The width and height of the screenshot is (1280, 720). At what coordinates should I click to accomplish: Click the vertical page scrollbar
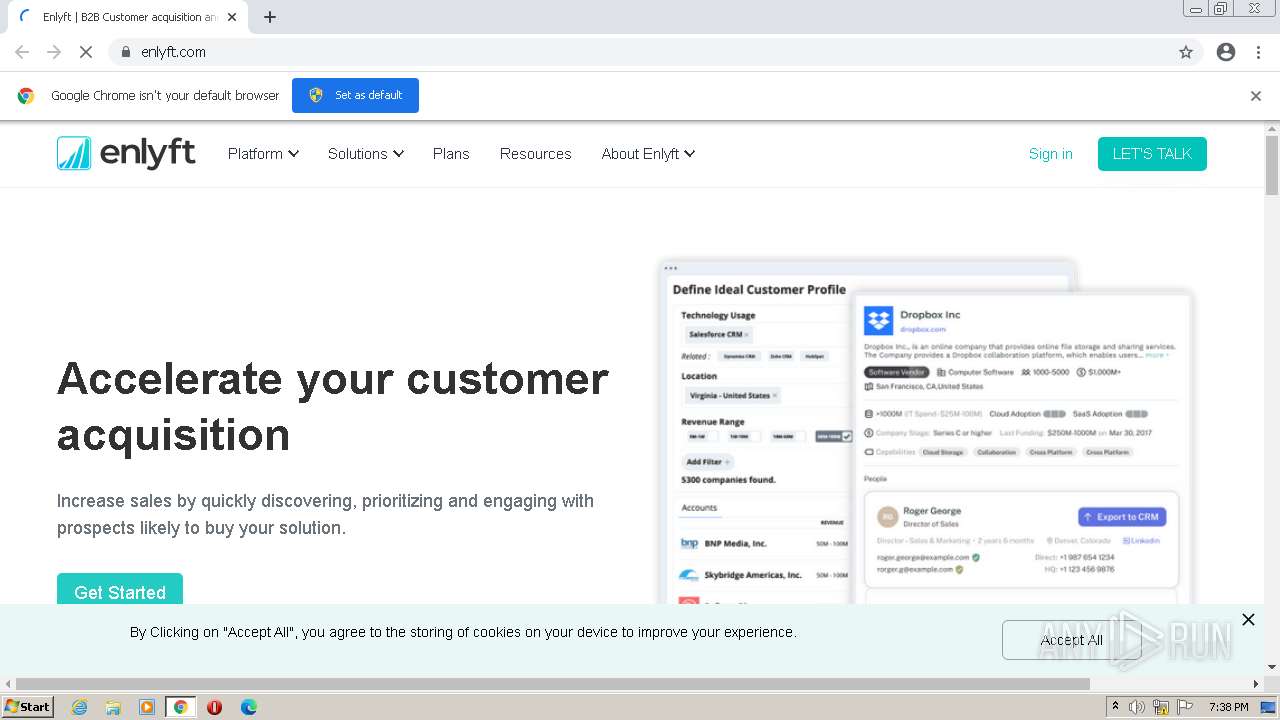[1272, 165]
